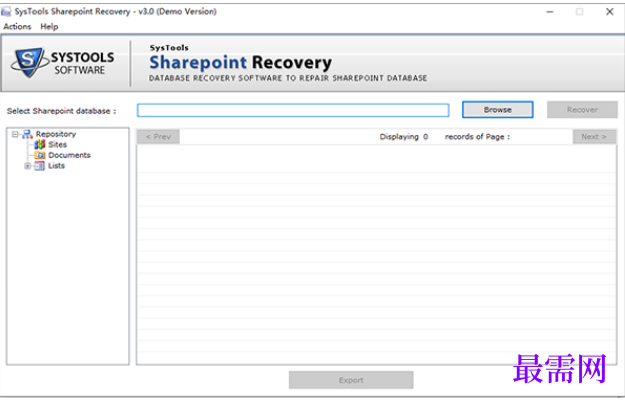
Task: Go to previous page with Prev button
Action: [x=158, y=137]
